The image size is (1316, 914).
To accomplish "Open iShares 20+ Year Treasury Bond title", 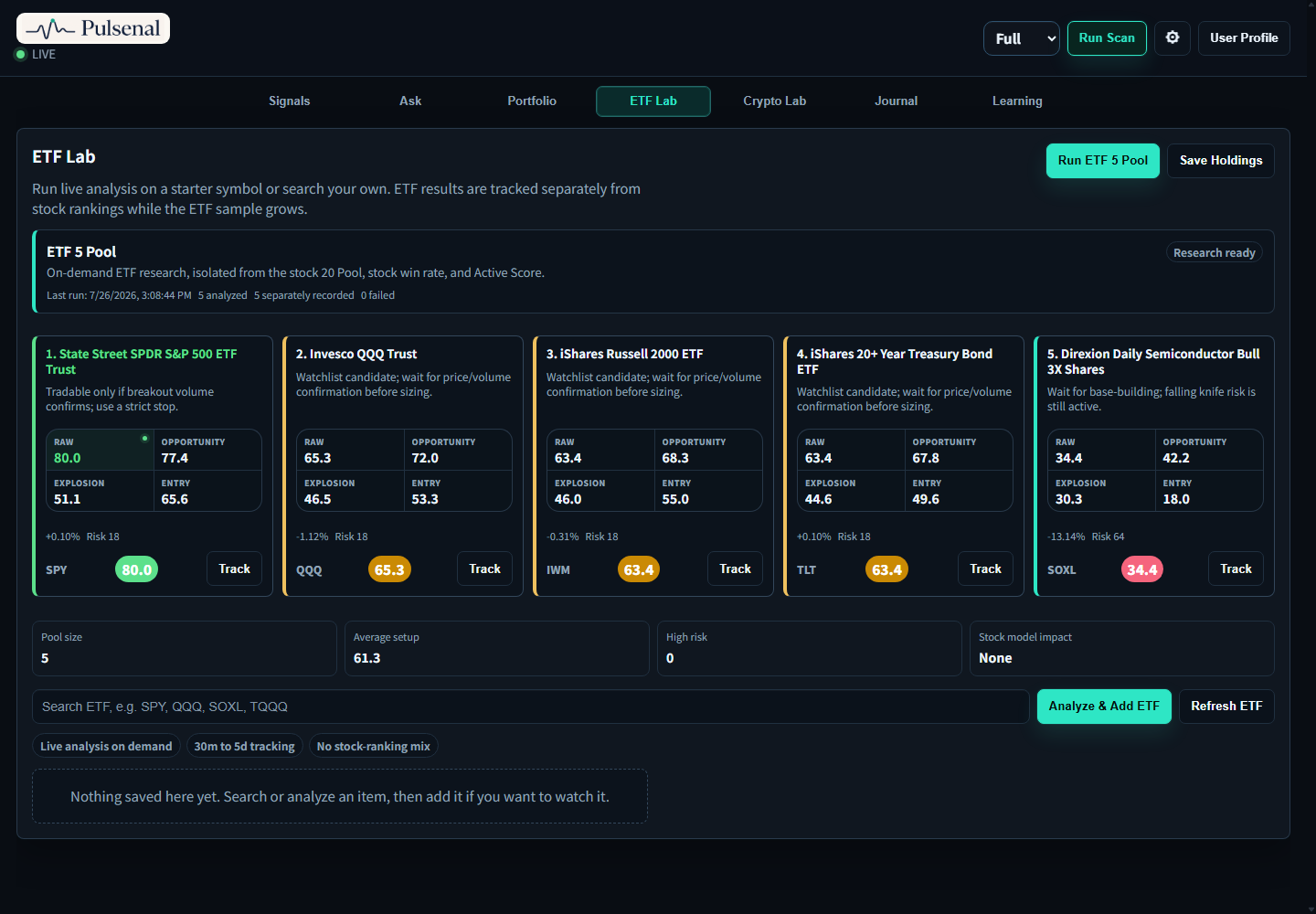I will click(x=895, y=362).
